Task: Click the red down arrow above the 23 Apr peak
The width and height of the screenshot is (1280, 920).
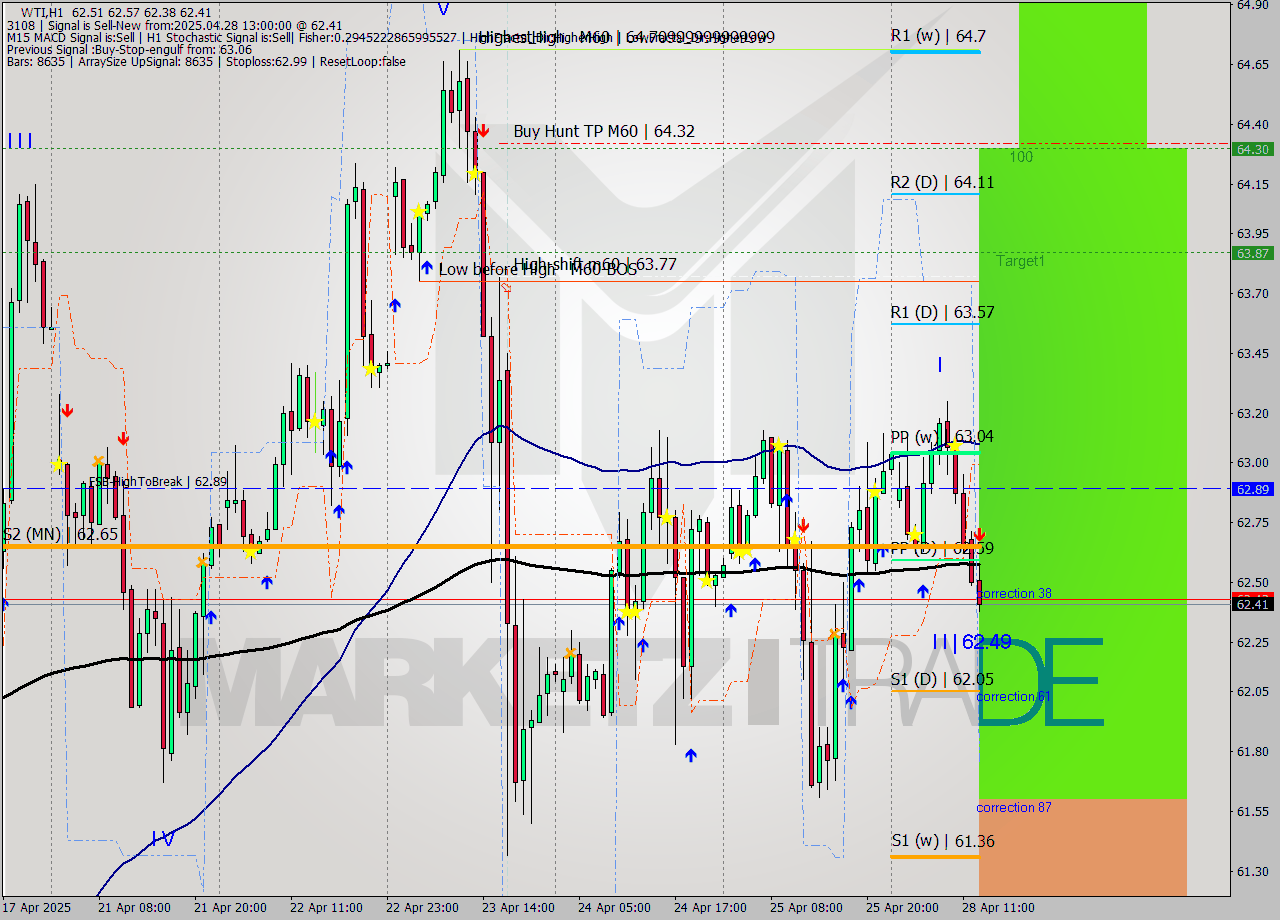Action: click(x=483, y=129)
